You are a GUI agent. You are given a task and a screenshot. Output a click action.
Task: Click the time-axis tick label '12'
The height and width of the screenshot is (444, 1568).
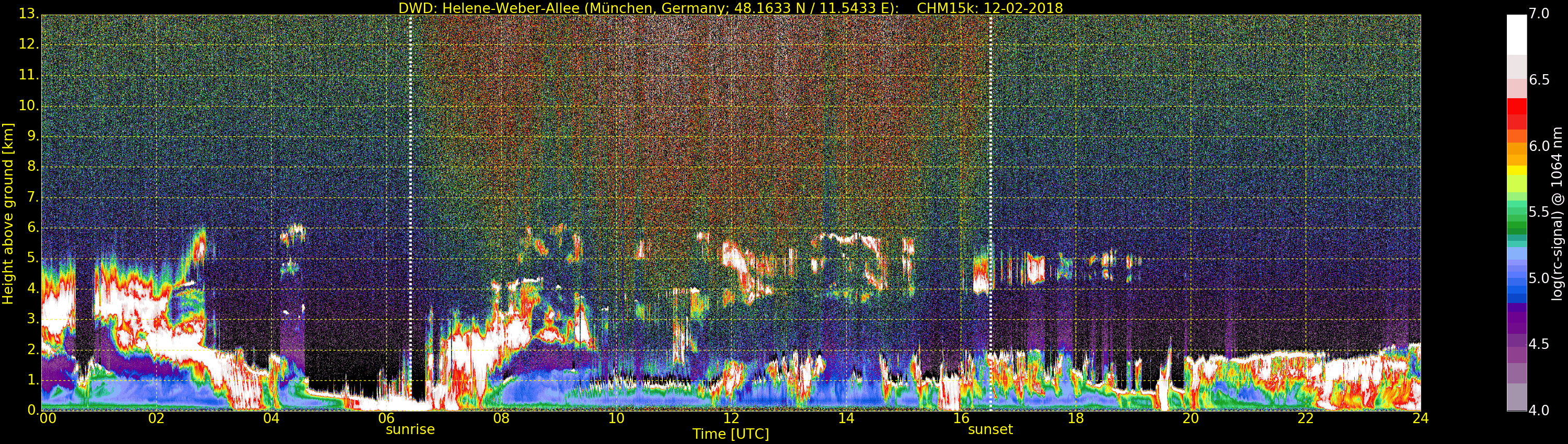click(731, 418)
